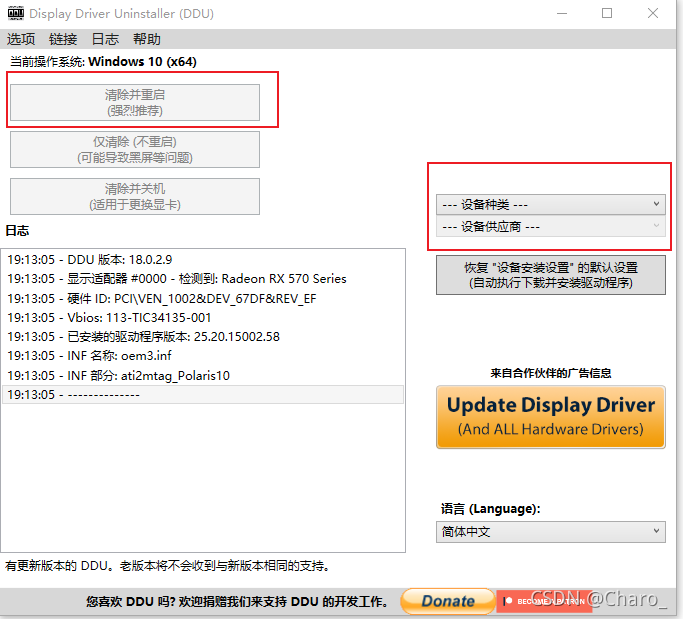Screen dimensions: 683x619
Task: Maximize the DDU window
Action: [607, 14]
